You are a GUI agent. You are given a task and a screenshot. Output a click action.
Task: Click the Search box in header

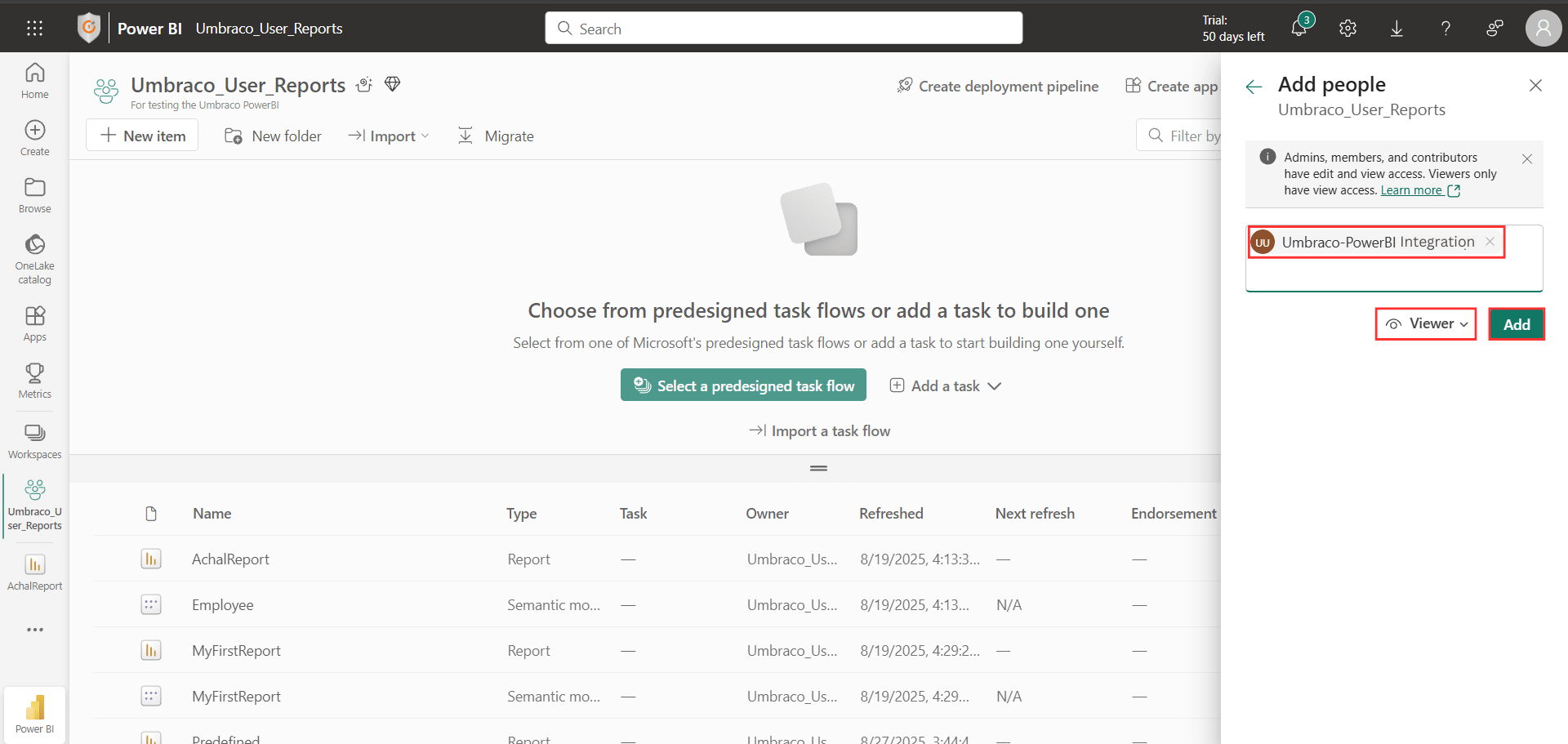point(784,29)
